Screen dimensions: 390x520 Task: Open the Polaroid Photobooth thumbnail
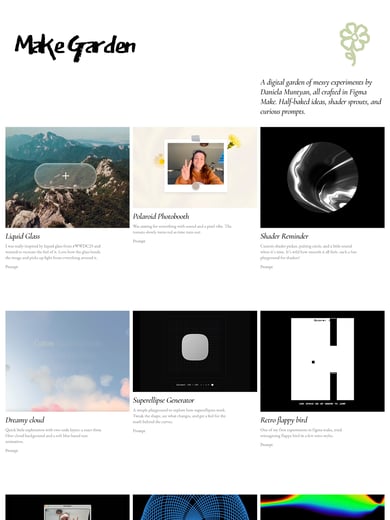pos(195,167)
